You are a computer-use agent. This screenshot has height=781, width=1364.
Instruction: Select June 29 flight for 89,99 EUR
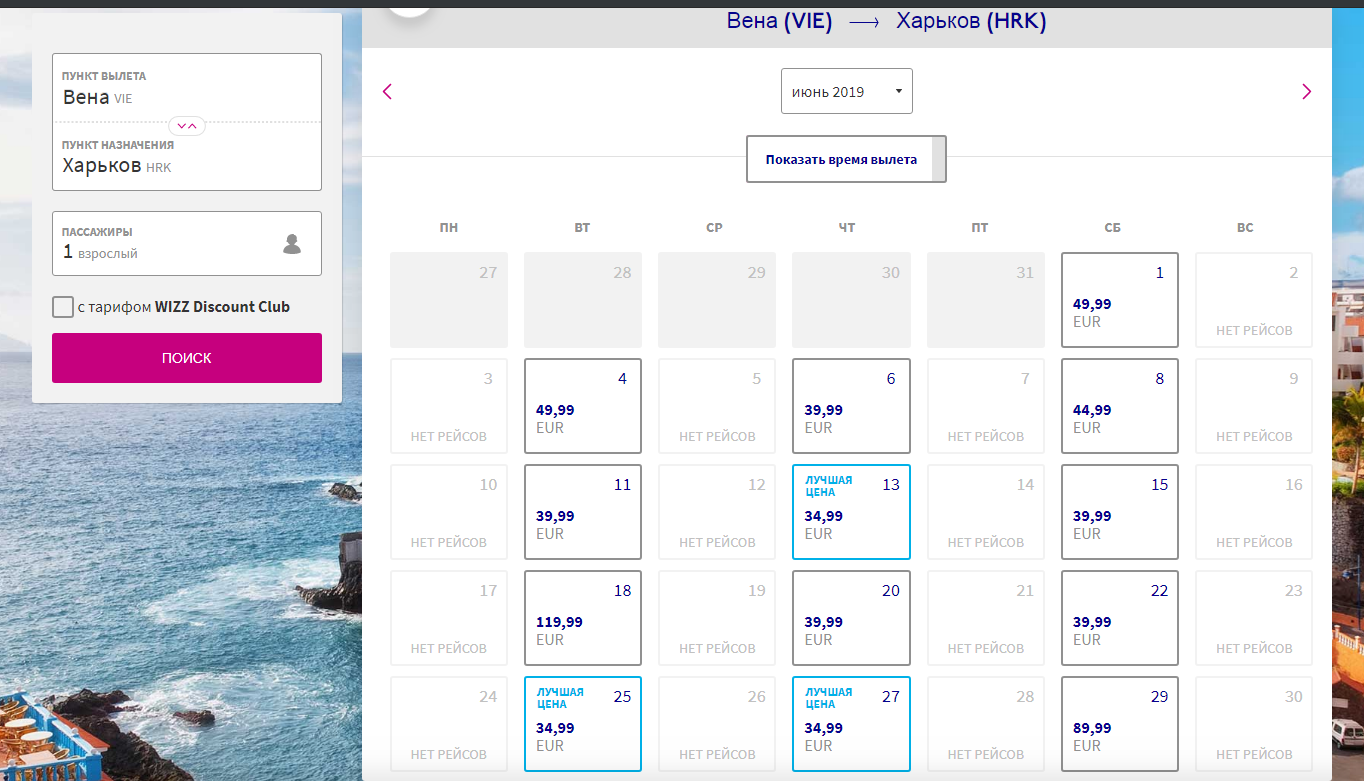(x=1120, y=724)
